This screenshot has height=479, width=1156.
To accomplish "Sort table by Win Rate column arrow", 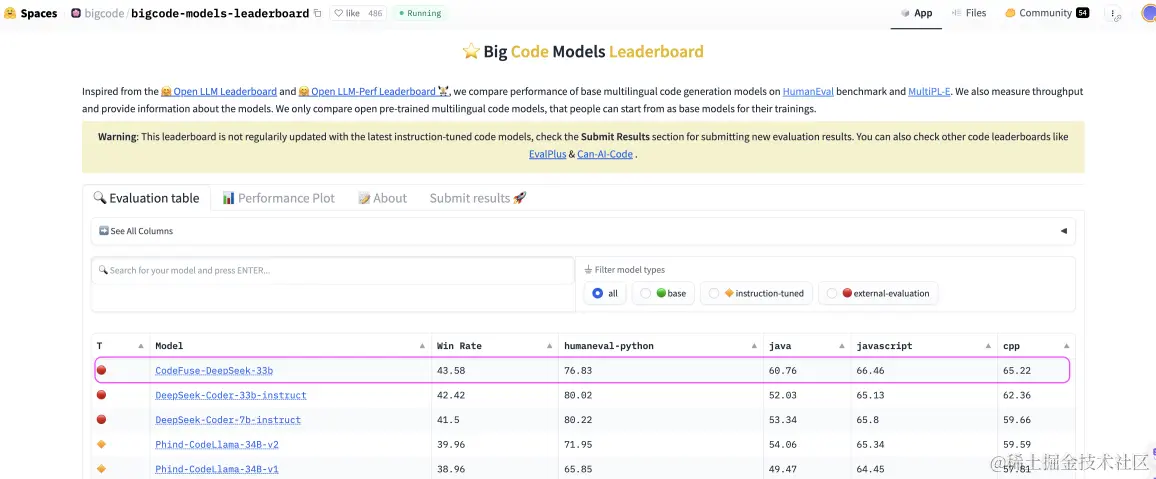I will 550,346.
